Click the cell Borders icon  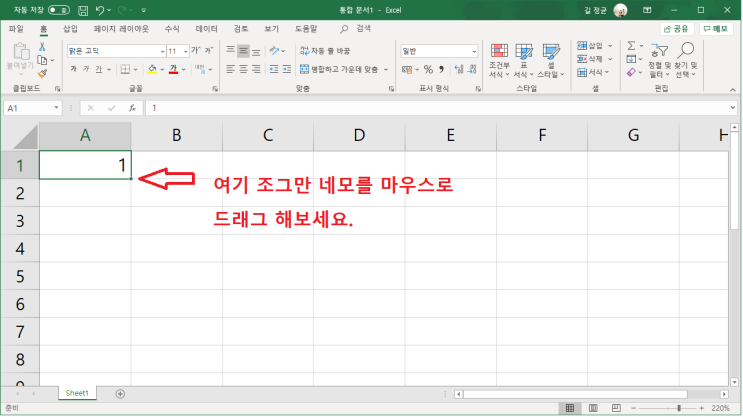pos(125,70)
